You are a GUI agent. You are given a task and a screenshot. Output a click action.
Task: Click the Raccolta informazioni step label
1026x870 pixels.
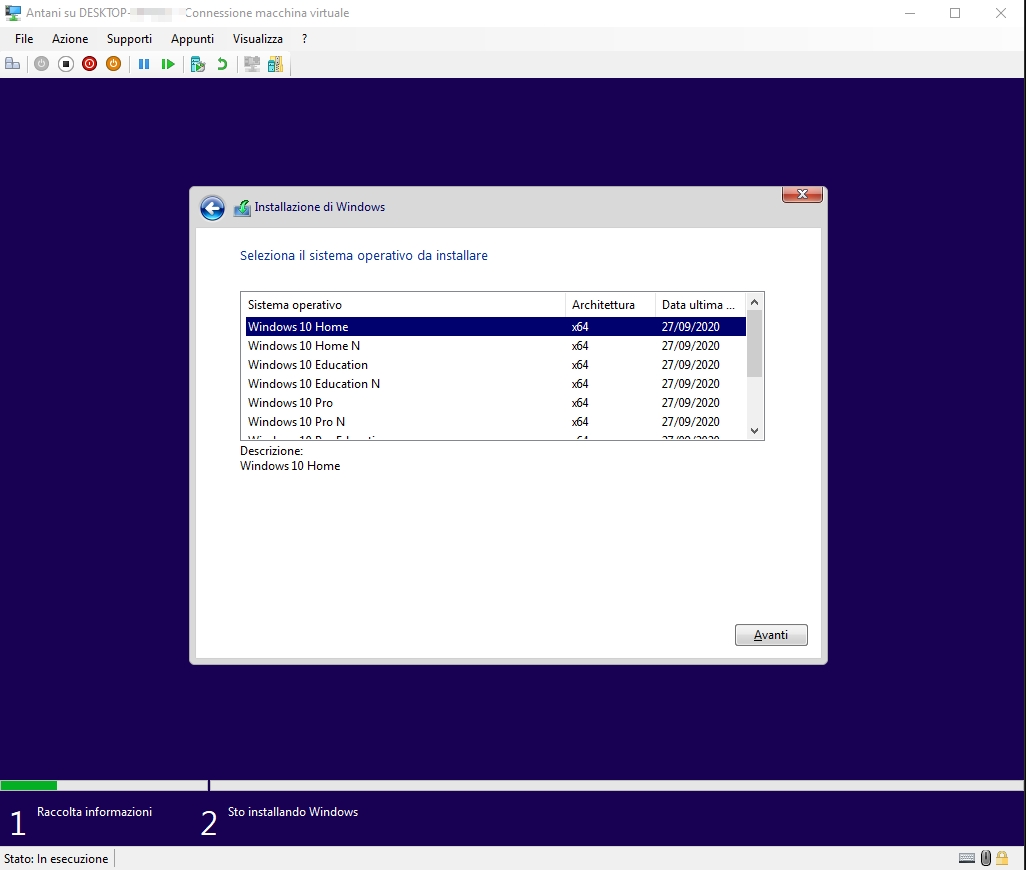94,812
